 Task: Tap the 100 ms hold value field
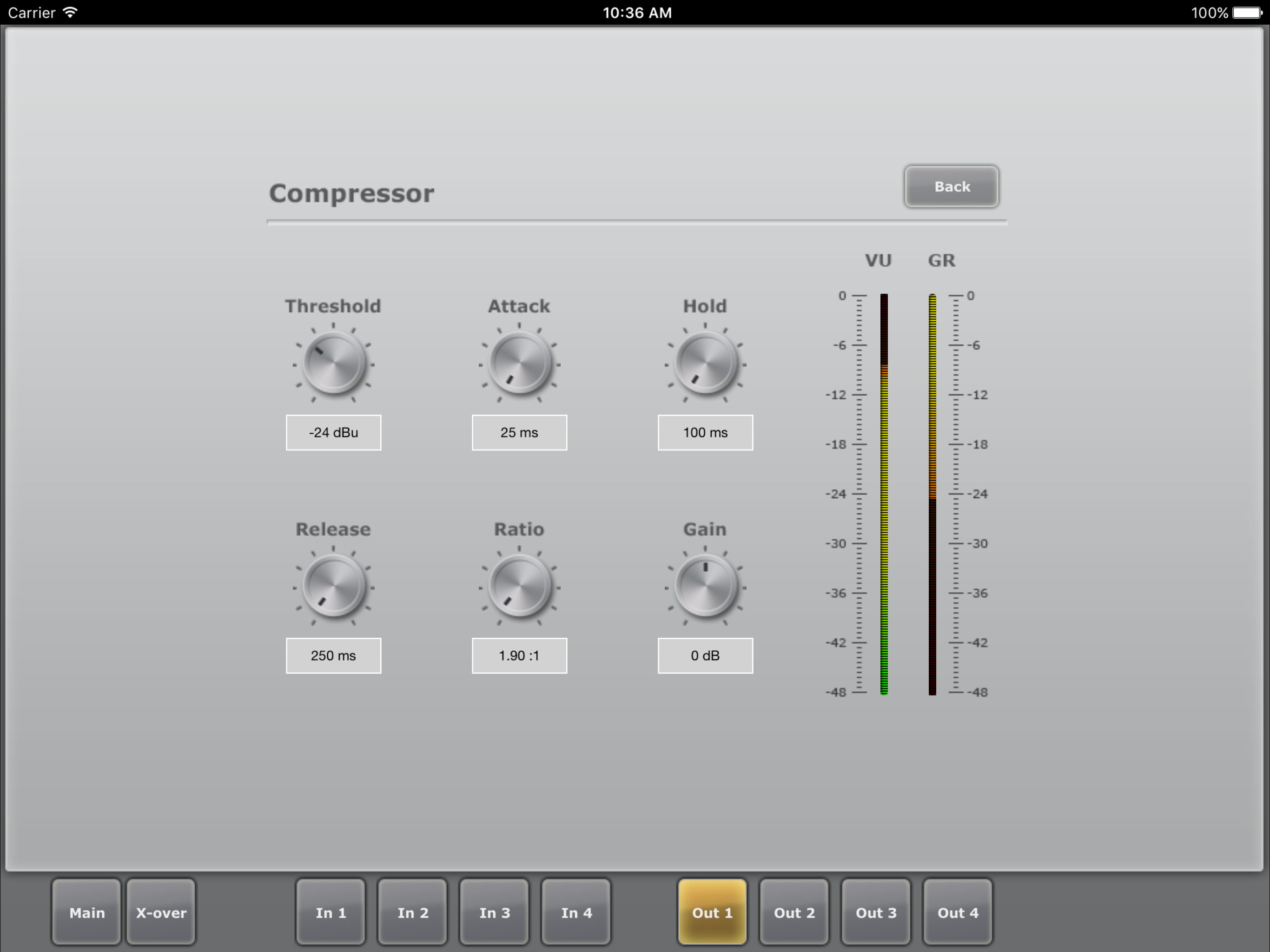tap(705, 432)
